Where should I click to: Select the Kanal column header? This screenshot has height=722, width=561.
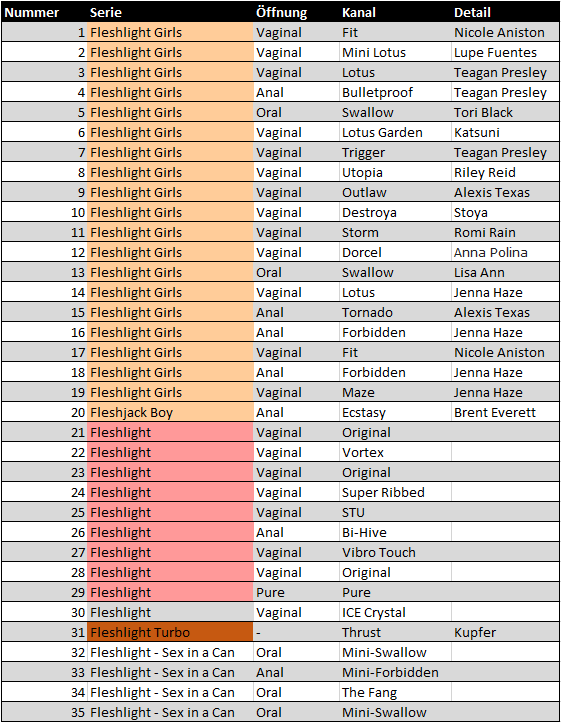click(395, 12)
